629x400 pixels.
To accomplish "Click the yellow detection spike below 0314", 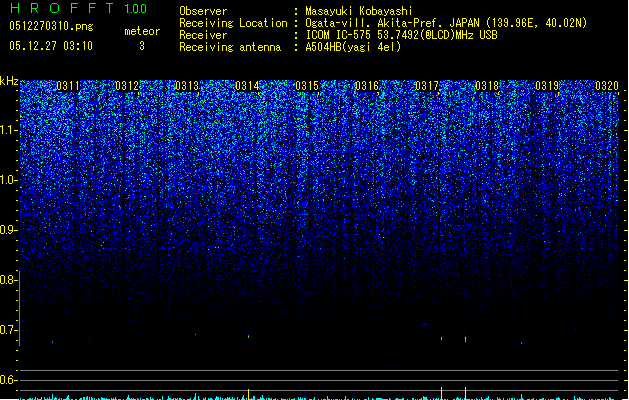I will pos(249,394).
